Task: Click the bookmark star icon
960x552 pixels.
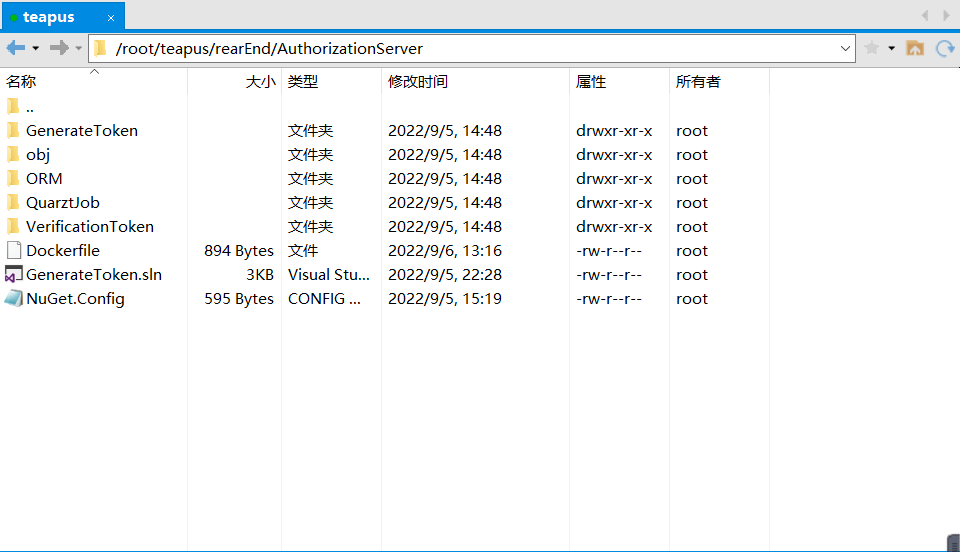Action: pos(871,48)
